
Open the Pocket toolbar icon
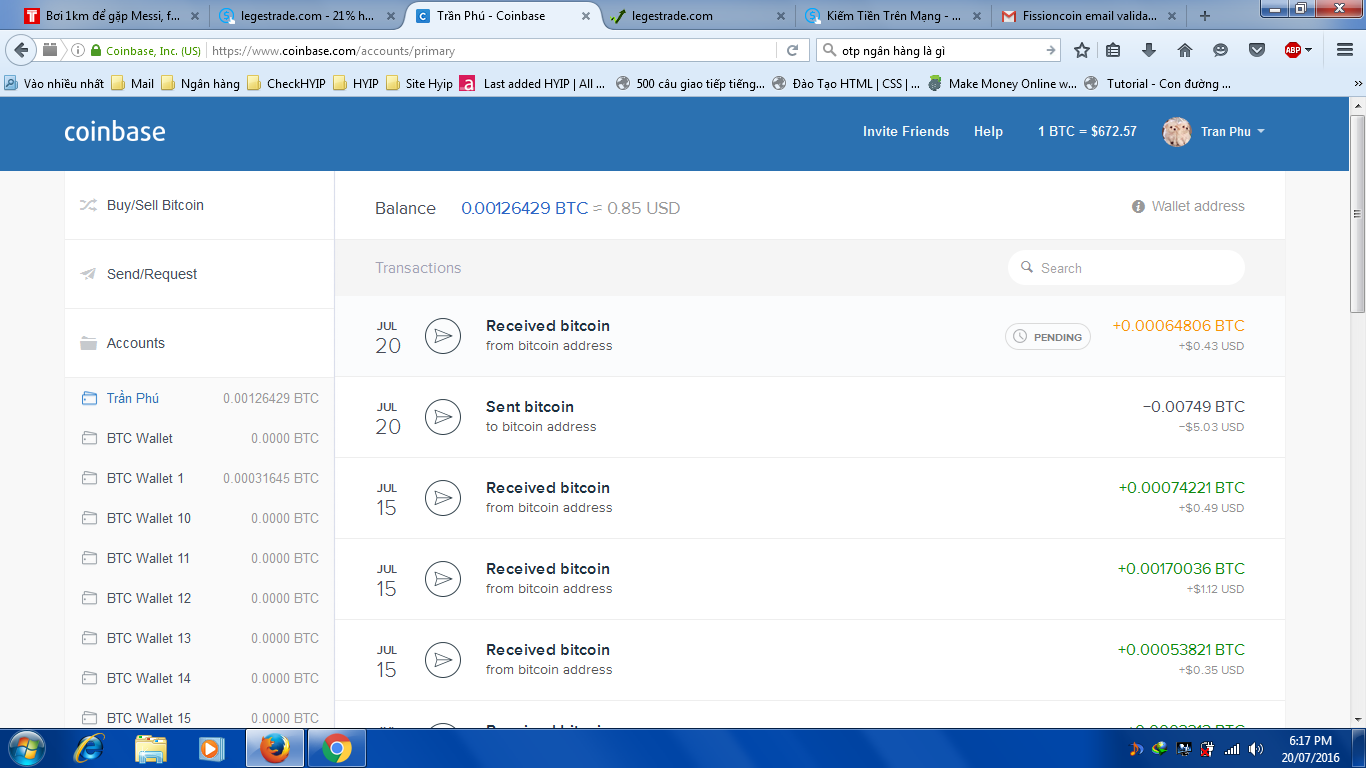tap(1257, 50)
